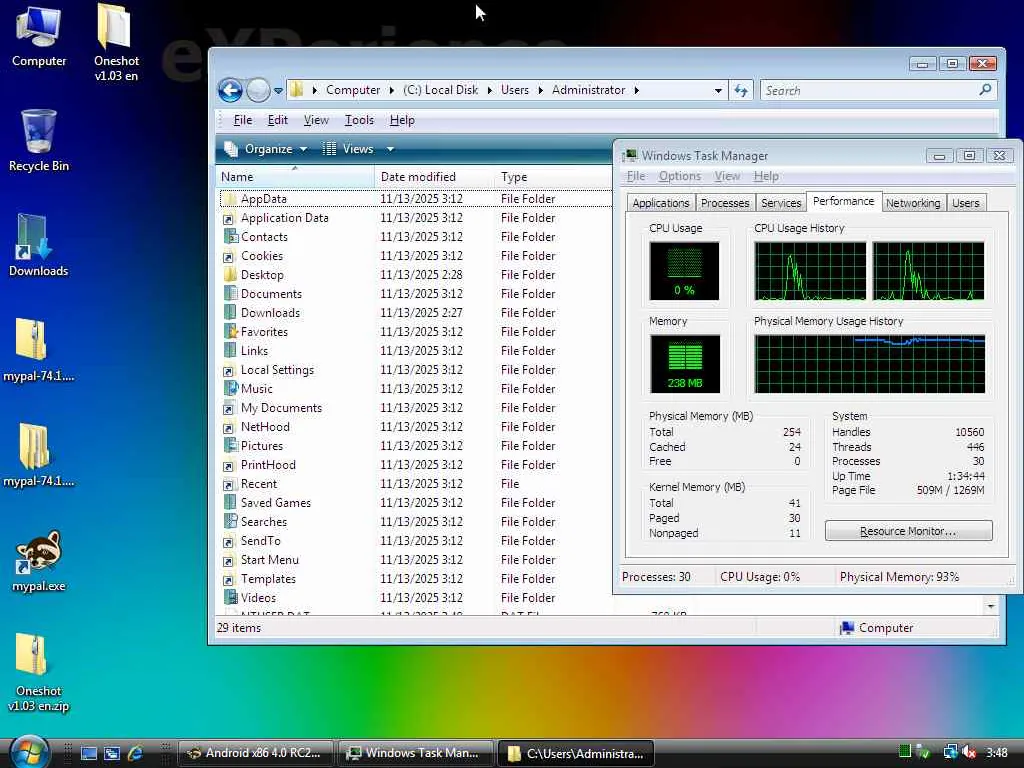Select the Pictures folder icon
Viewport: 1024px width, 768px height.
[230, 445]
